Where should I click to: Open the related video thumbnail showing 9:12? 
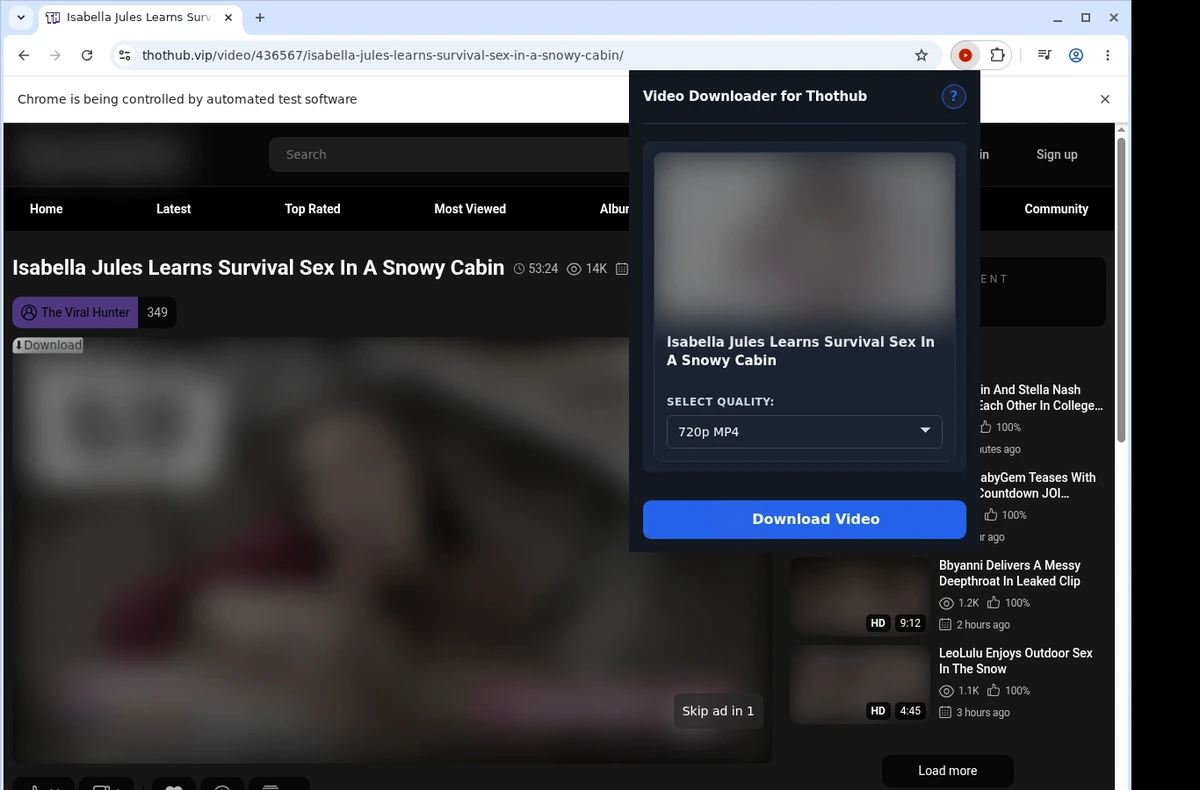click(860, 596)
